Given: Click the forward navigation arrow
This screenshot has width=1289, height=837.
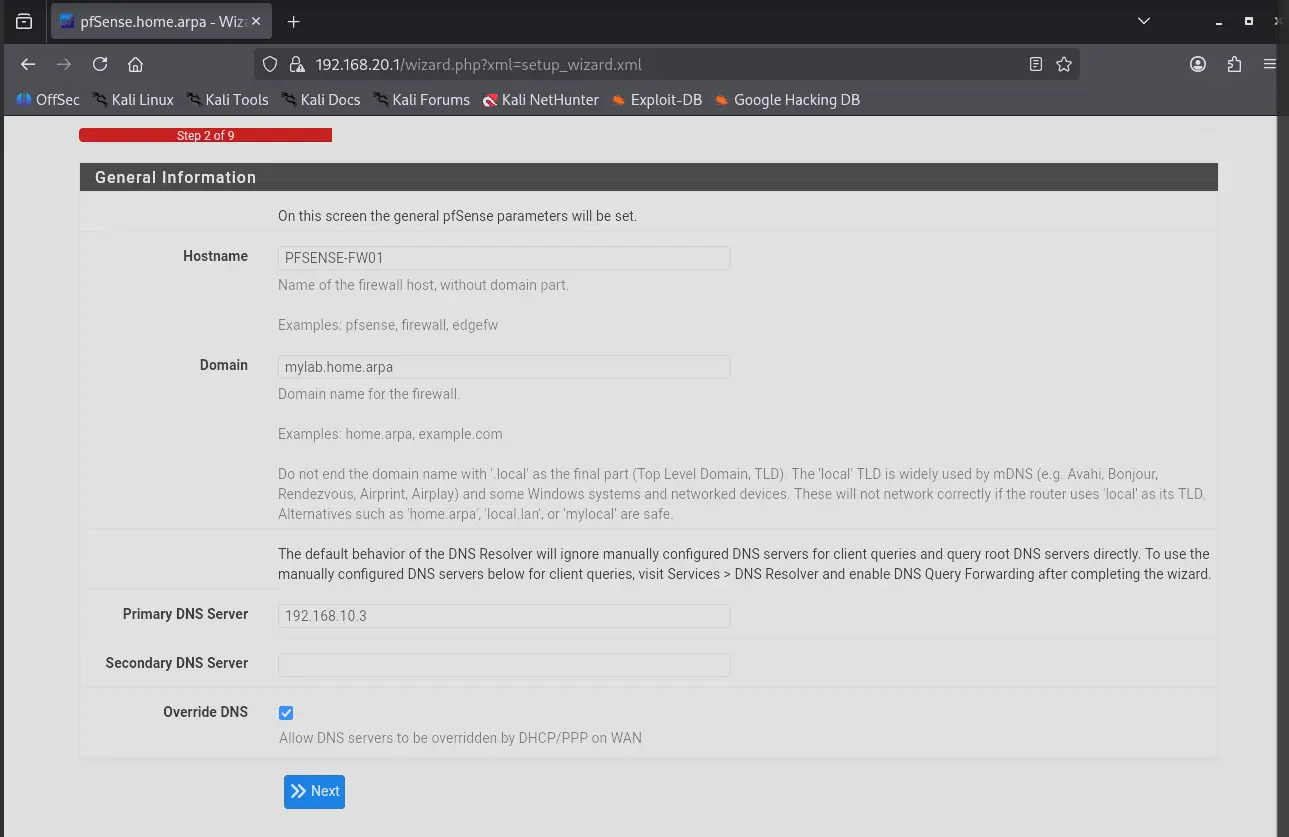Looking at the screenshot, I should [64, 64].
